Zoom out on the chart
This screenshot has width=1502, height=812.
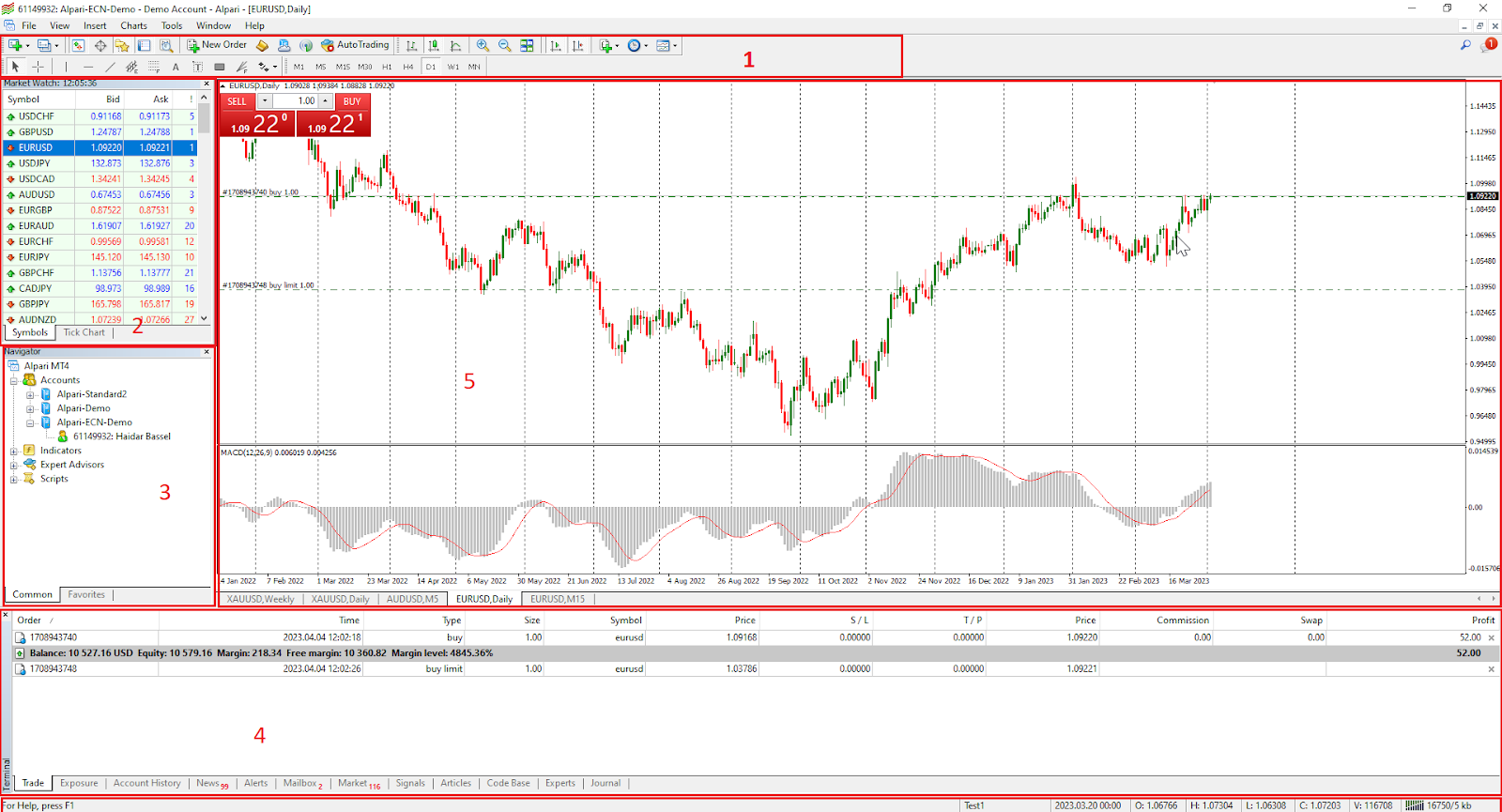coord(505,45)
